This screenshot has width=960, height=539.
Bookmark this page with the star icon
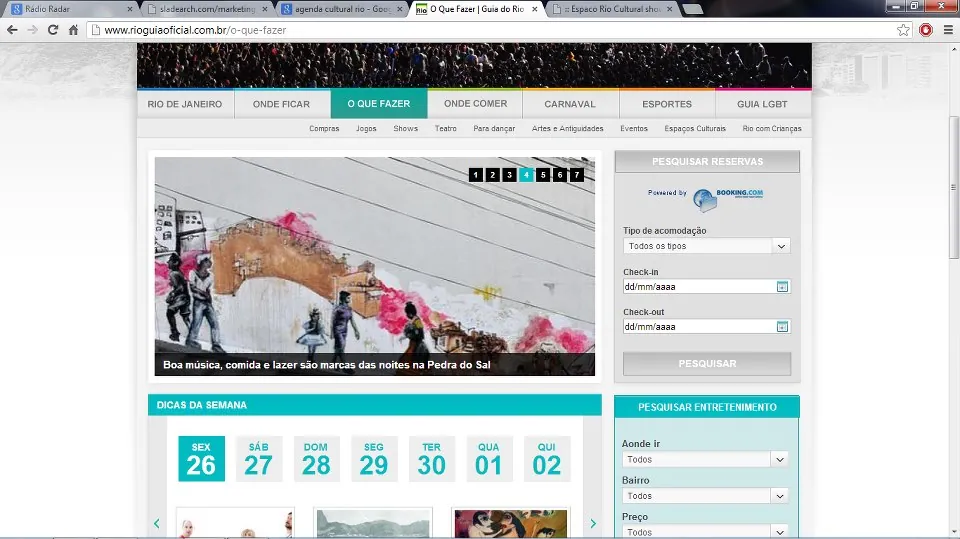pos(903,30)
